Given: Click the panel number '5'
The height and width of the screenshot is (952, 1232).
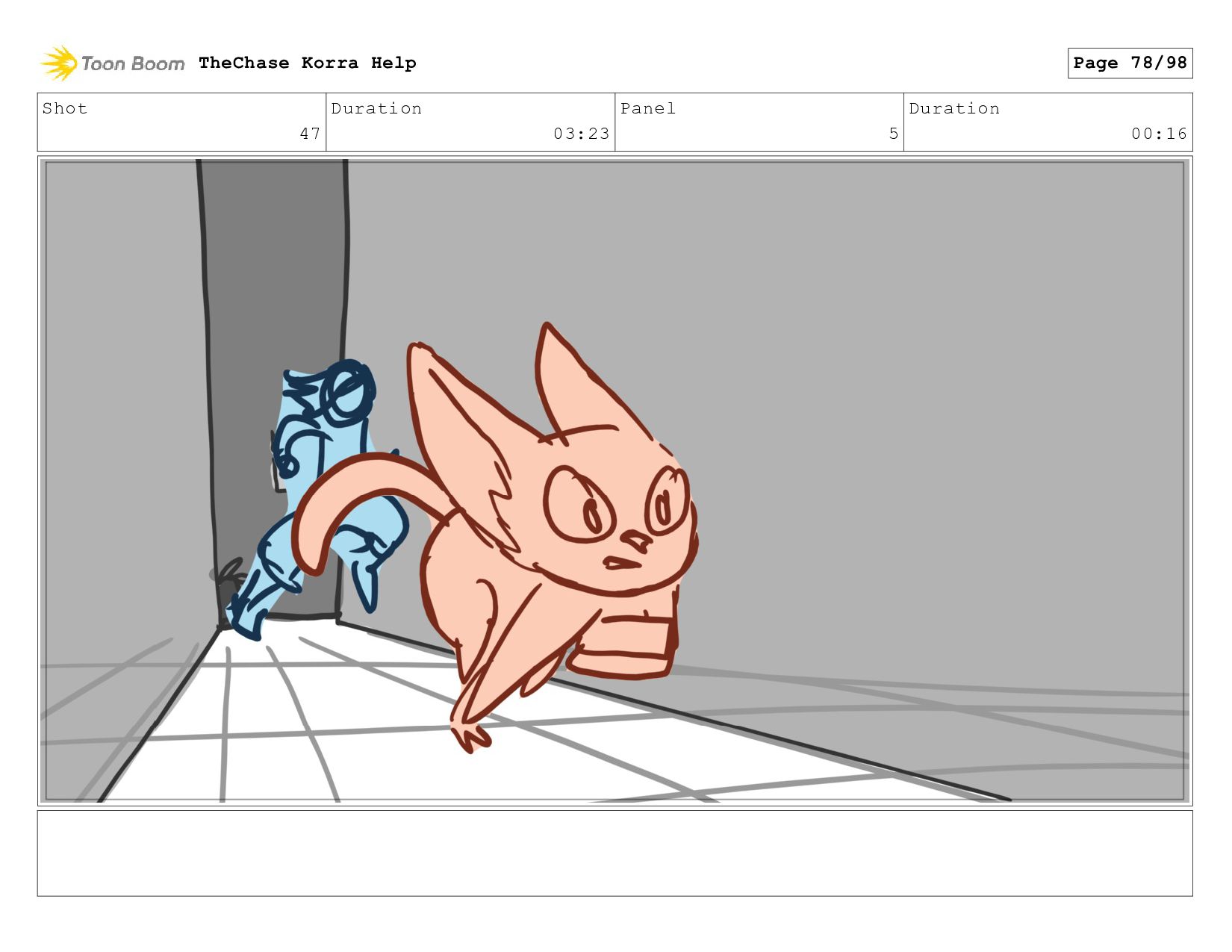Looking at the screenshot, I should (893, 134).
